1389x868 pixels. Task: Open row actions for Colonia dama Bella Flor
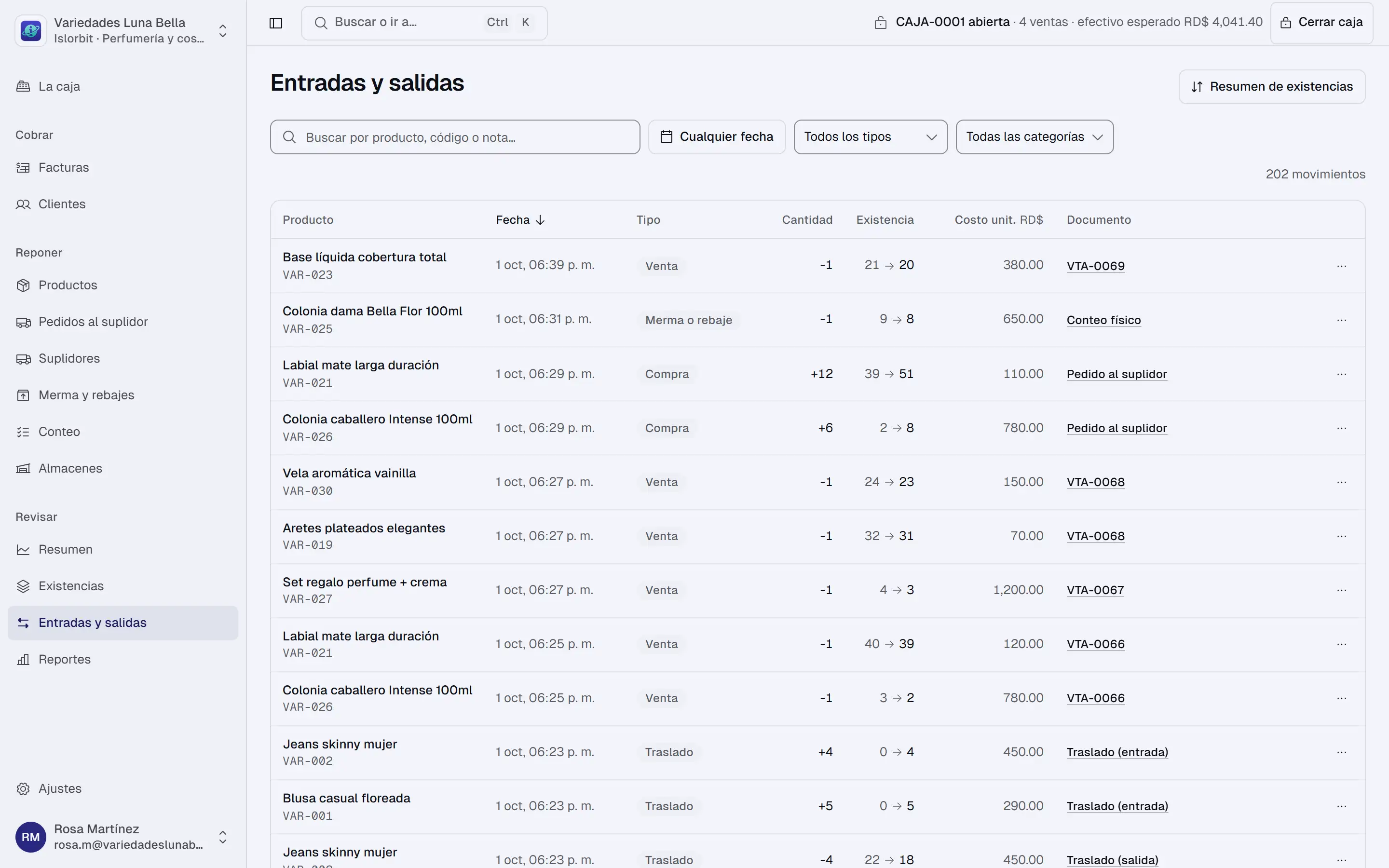1341,320
